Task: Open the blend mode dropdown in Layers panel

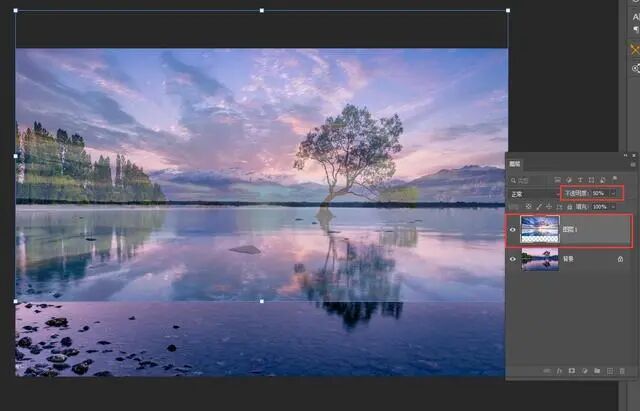Action: (535, 194)
